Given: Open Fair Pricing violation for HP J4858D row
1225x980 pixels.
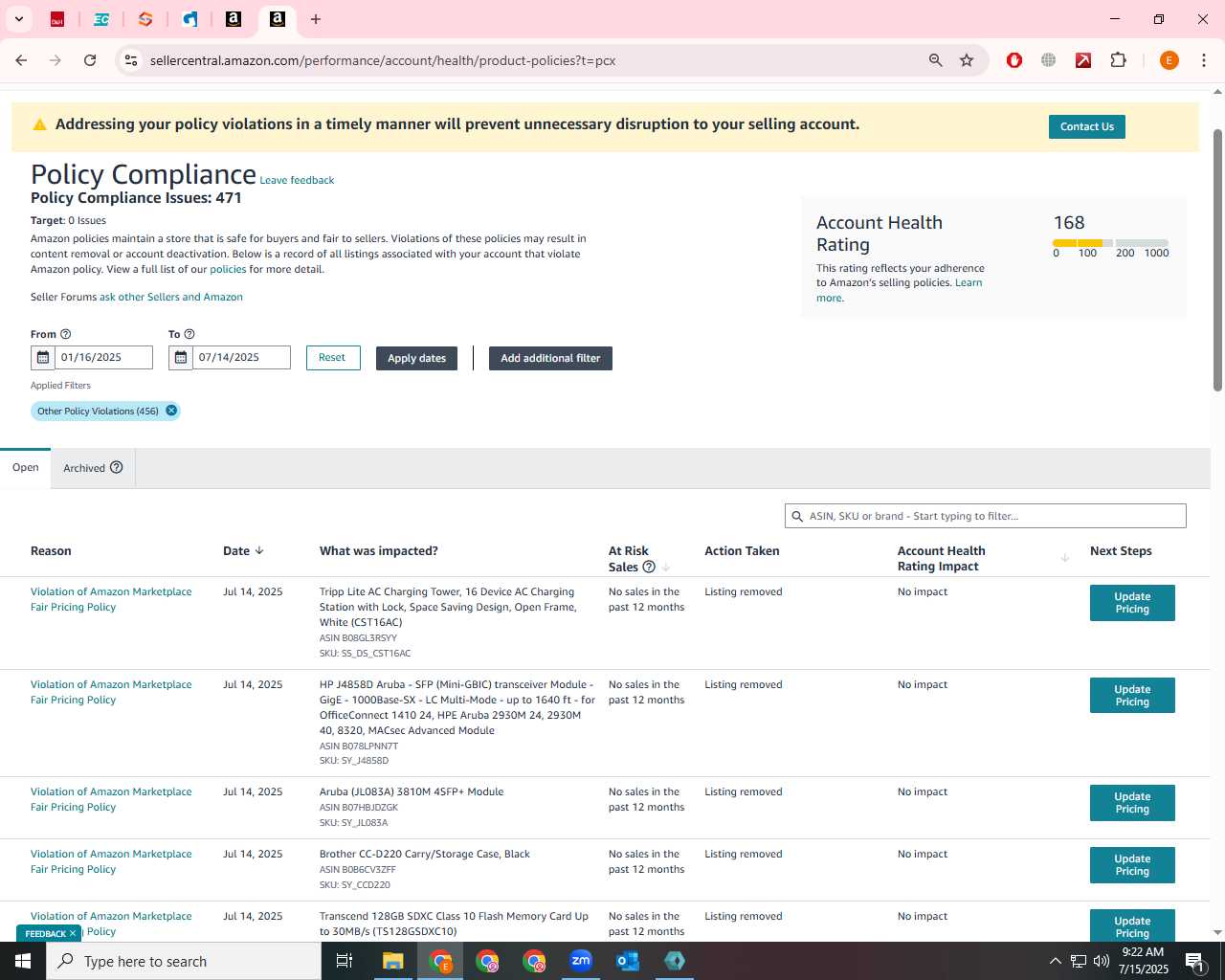Looking at the screenshot, I should (111, 692).
